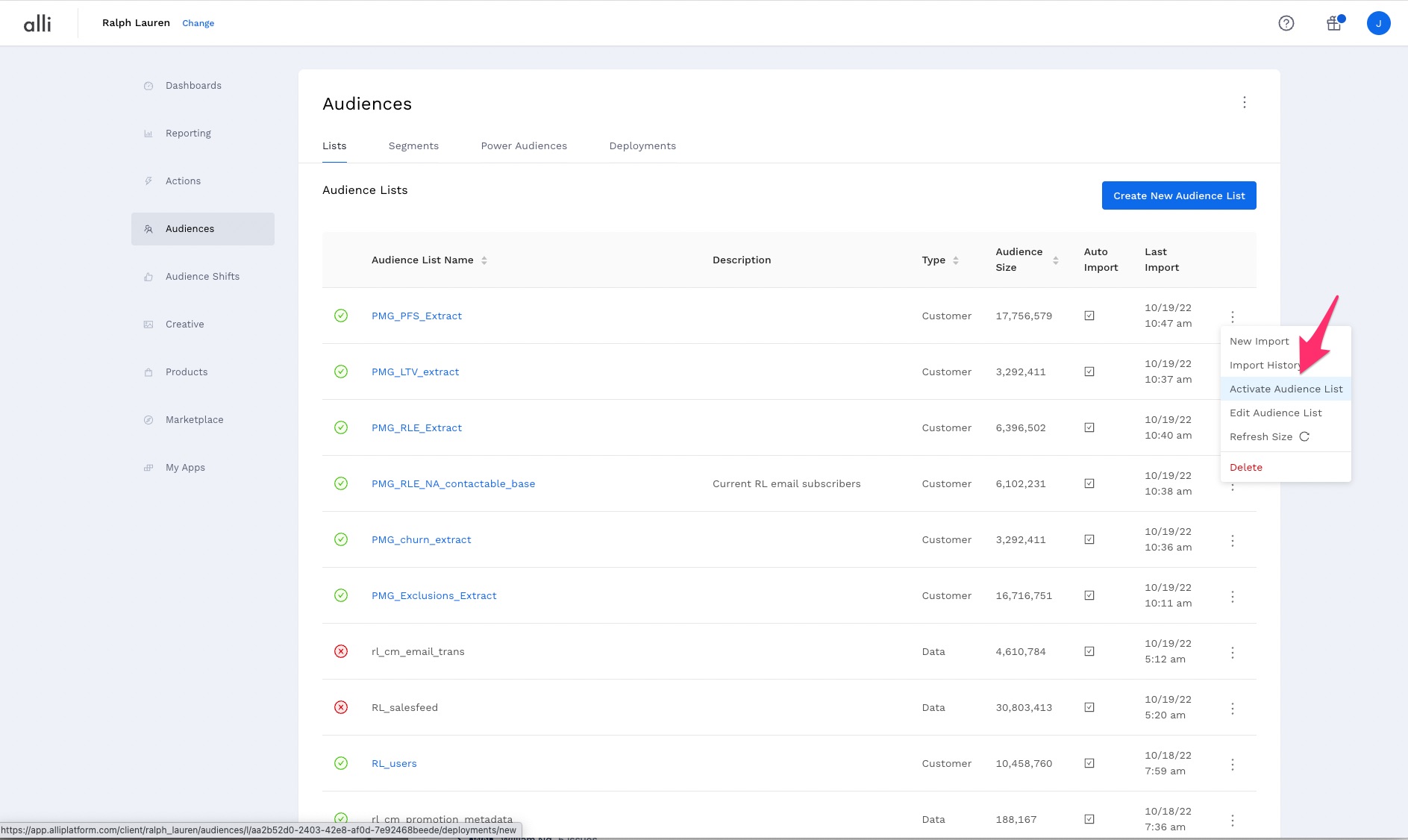The height and width of the screenshot is (840, 1408).
Task: Toggle Auto Import checkbox for rl_cm_email_trans
Action: pos(1089,651)
